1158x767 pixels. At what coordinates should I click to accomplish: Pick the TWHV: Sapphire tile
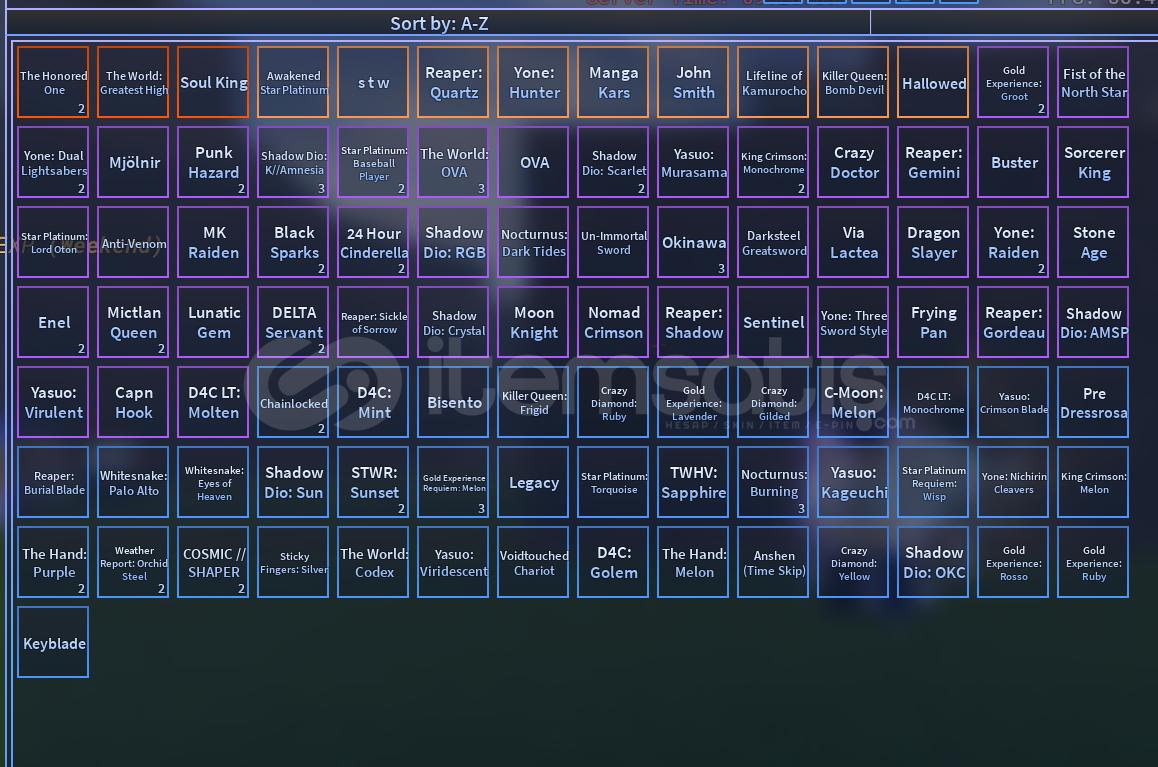click(x=693, y=482)
